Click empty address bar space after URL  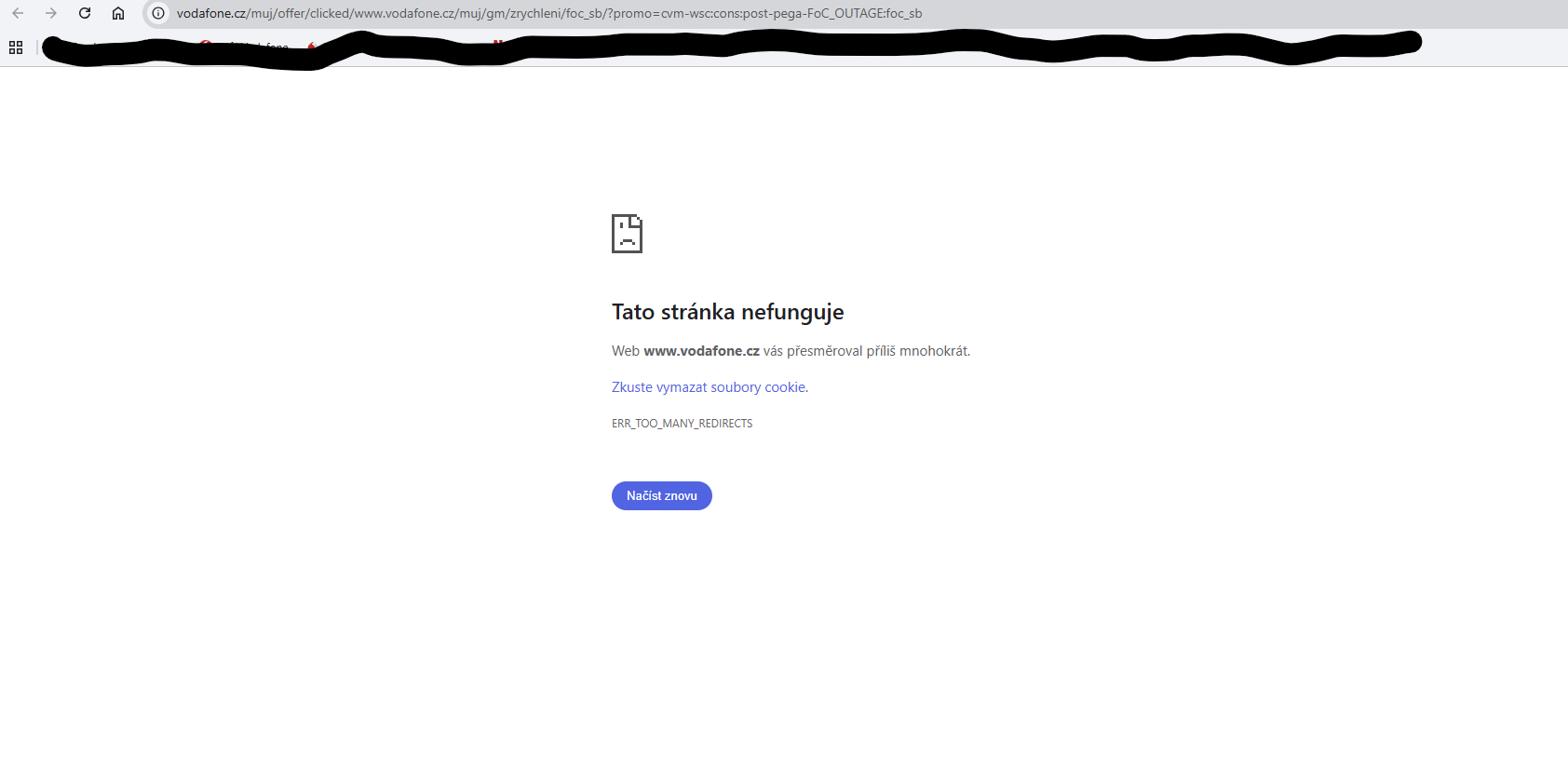point(1210,14)
